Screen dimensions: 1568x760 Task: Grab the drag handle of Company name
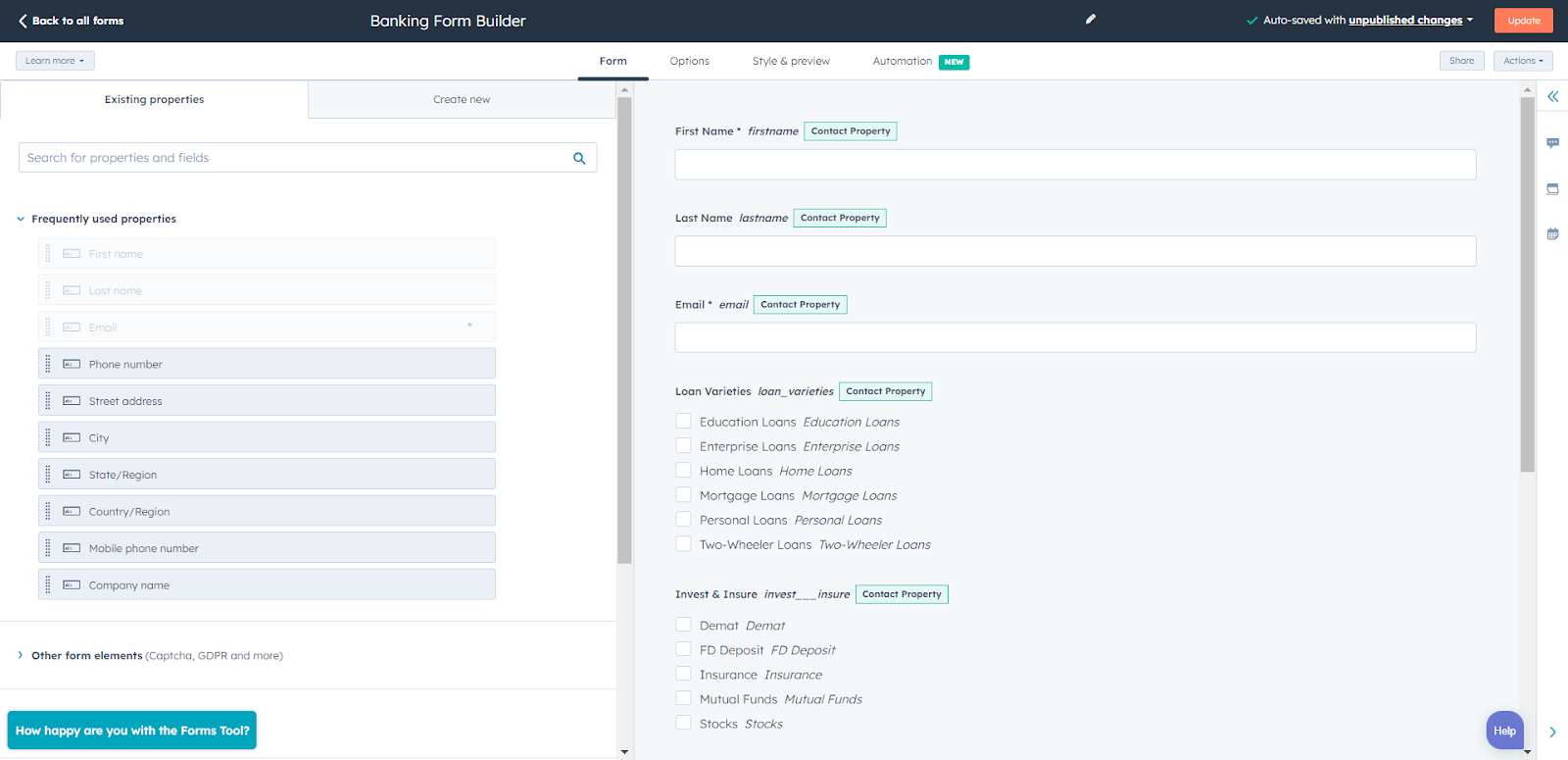coord(48,584)
